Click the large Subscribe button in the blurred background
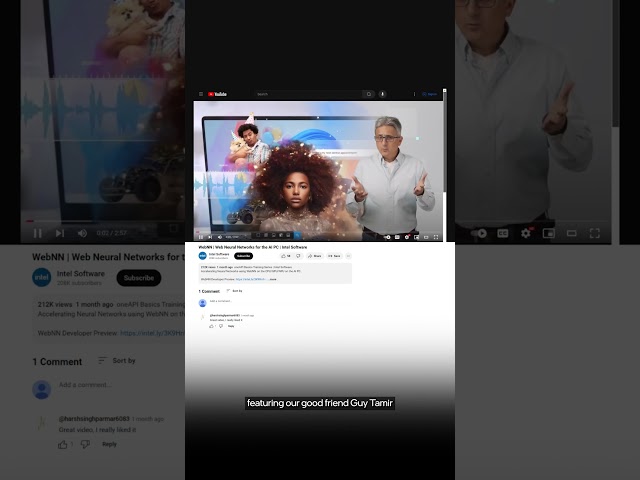The height and width of the screenshot is (480, 640). tap(139, 278)
